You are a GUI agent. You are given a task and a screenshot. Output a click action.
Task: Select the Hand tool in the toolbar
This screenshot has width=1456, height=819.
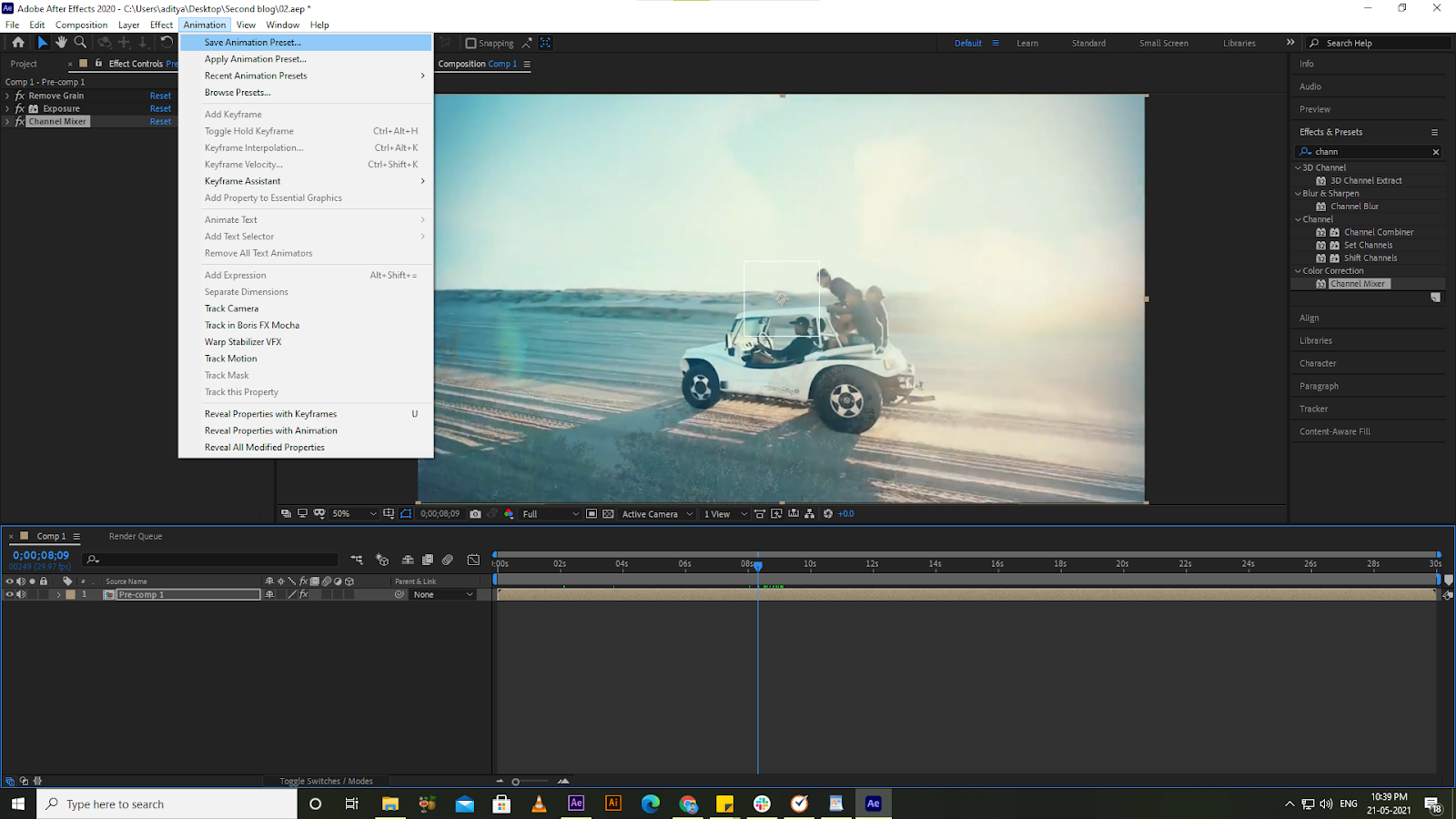tap(61, 42)
